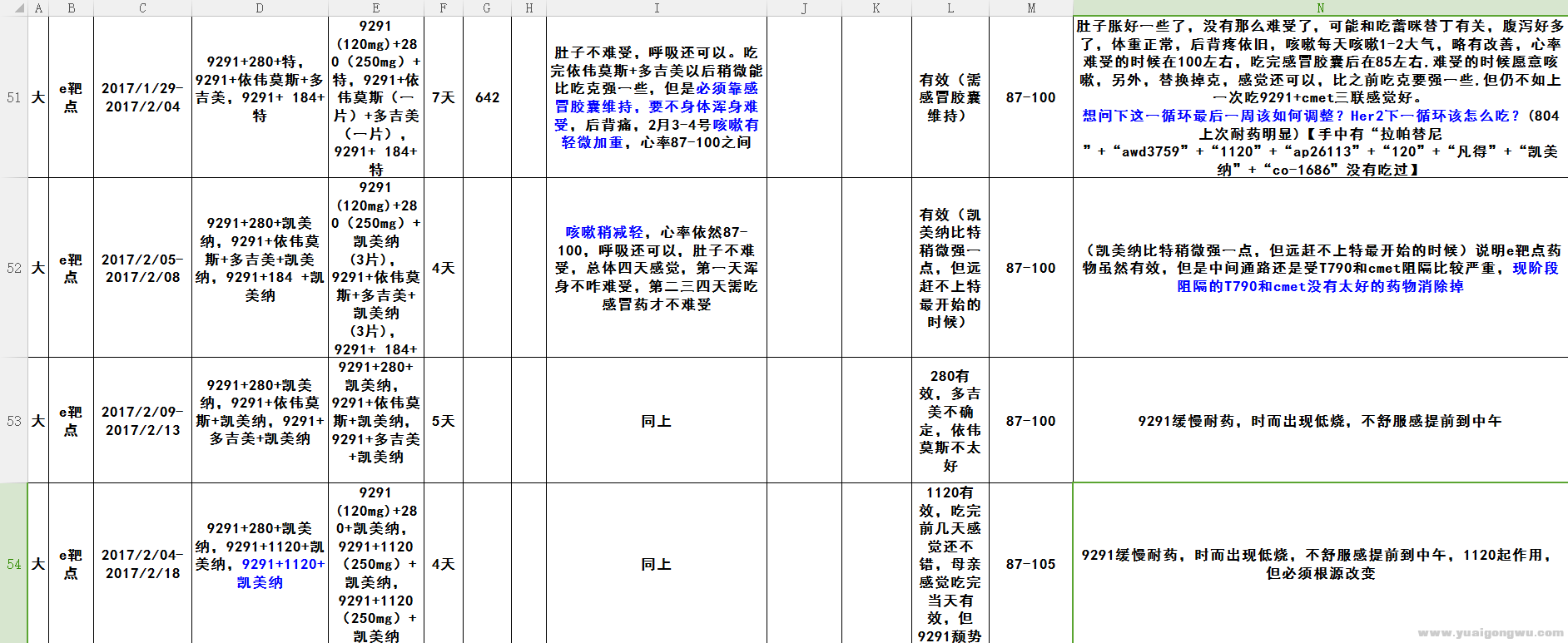Select note ending '1120起作用,但必须根源改变'
1568x643 pixels.
click(x=1321, y=563)
